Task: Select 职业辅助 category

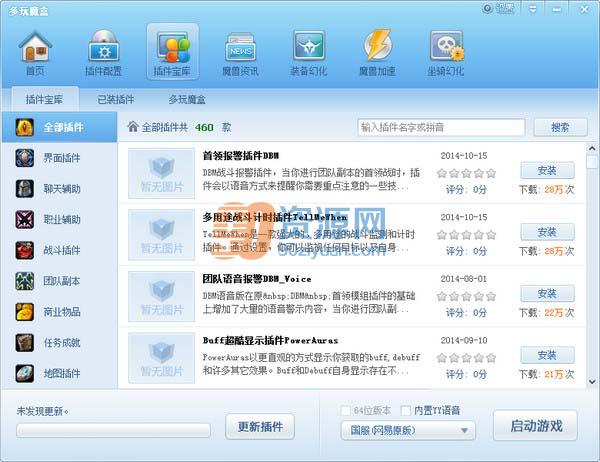Action: (x=59, y=219)
